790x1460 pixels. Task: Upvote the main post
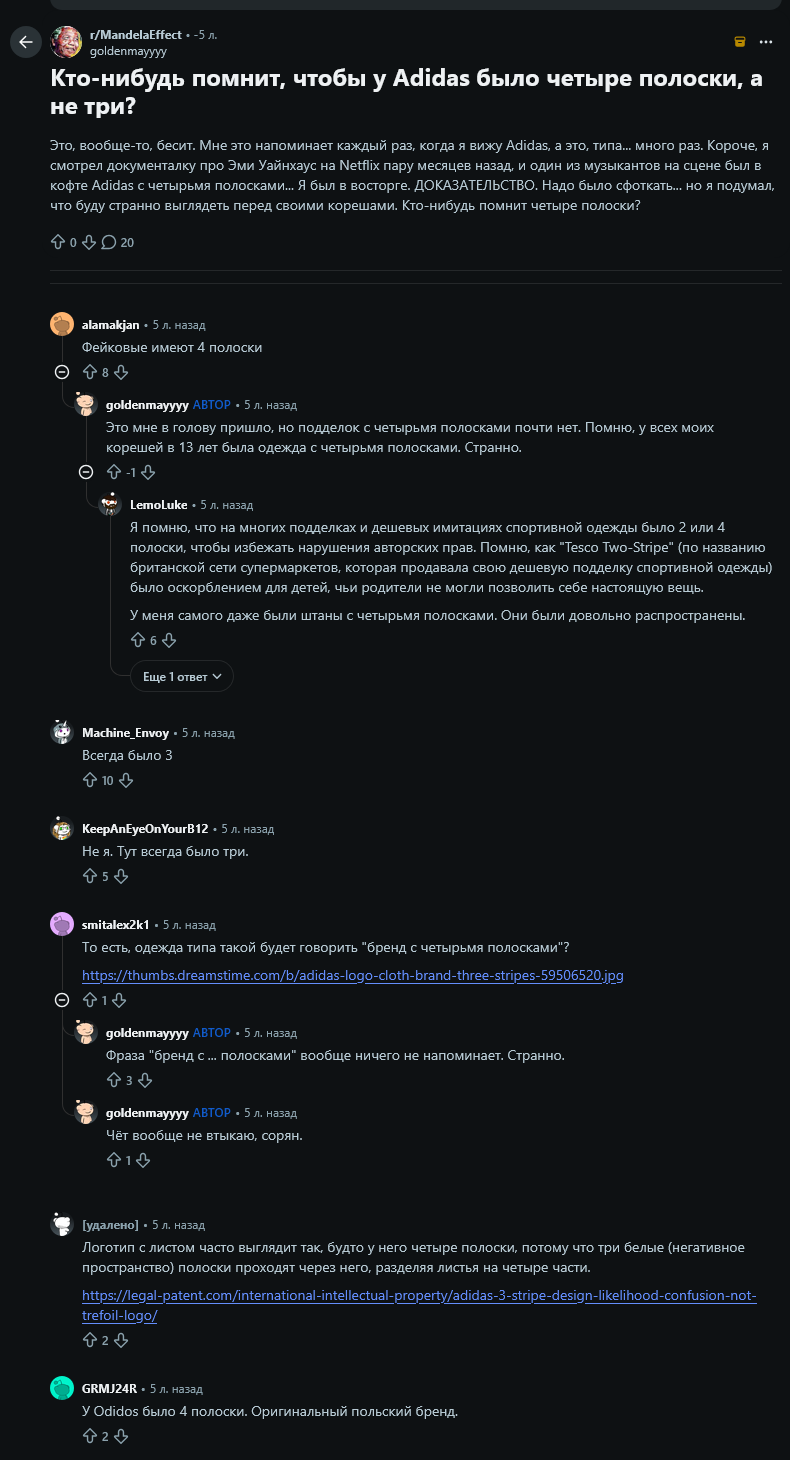click(x=57, y=242)
